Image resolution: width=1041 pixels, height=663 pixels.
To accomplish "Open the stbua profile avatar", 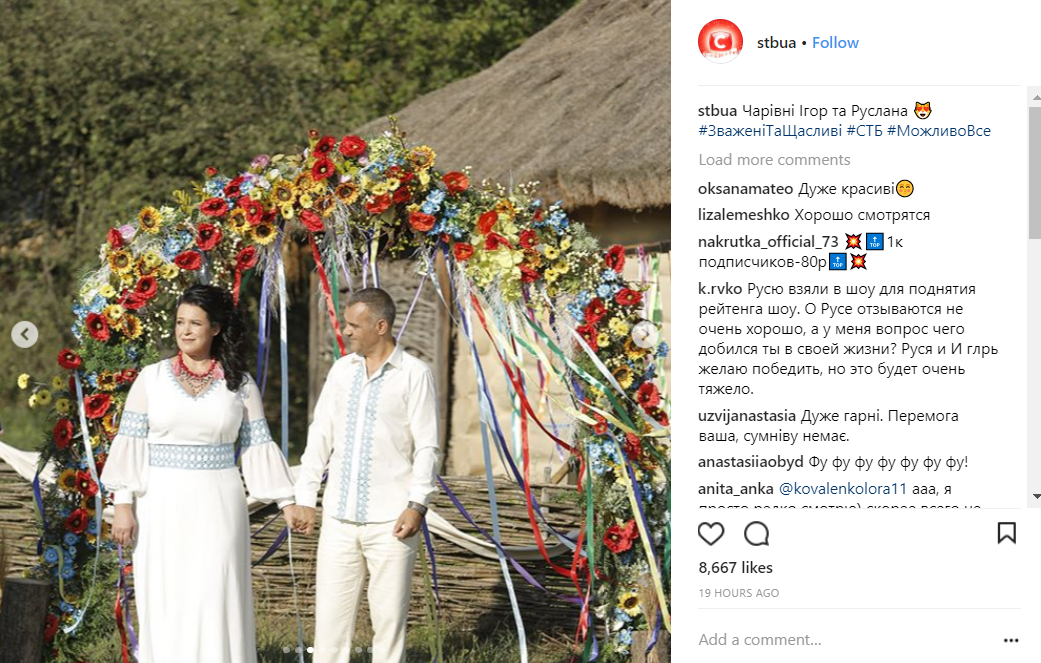I will click(720, 42).
